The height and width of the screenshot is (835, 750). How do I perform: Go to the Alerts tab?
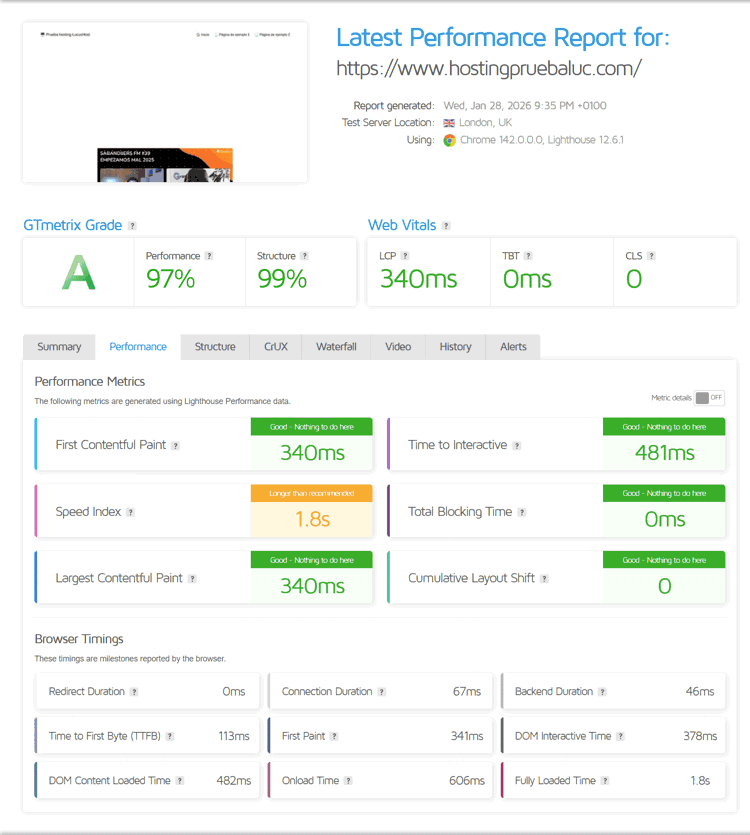point(513,347)
